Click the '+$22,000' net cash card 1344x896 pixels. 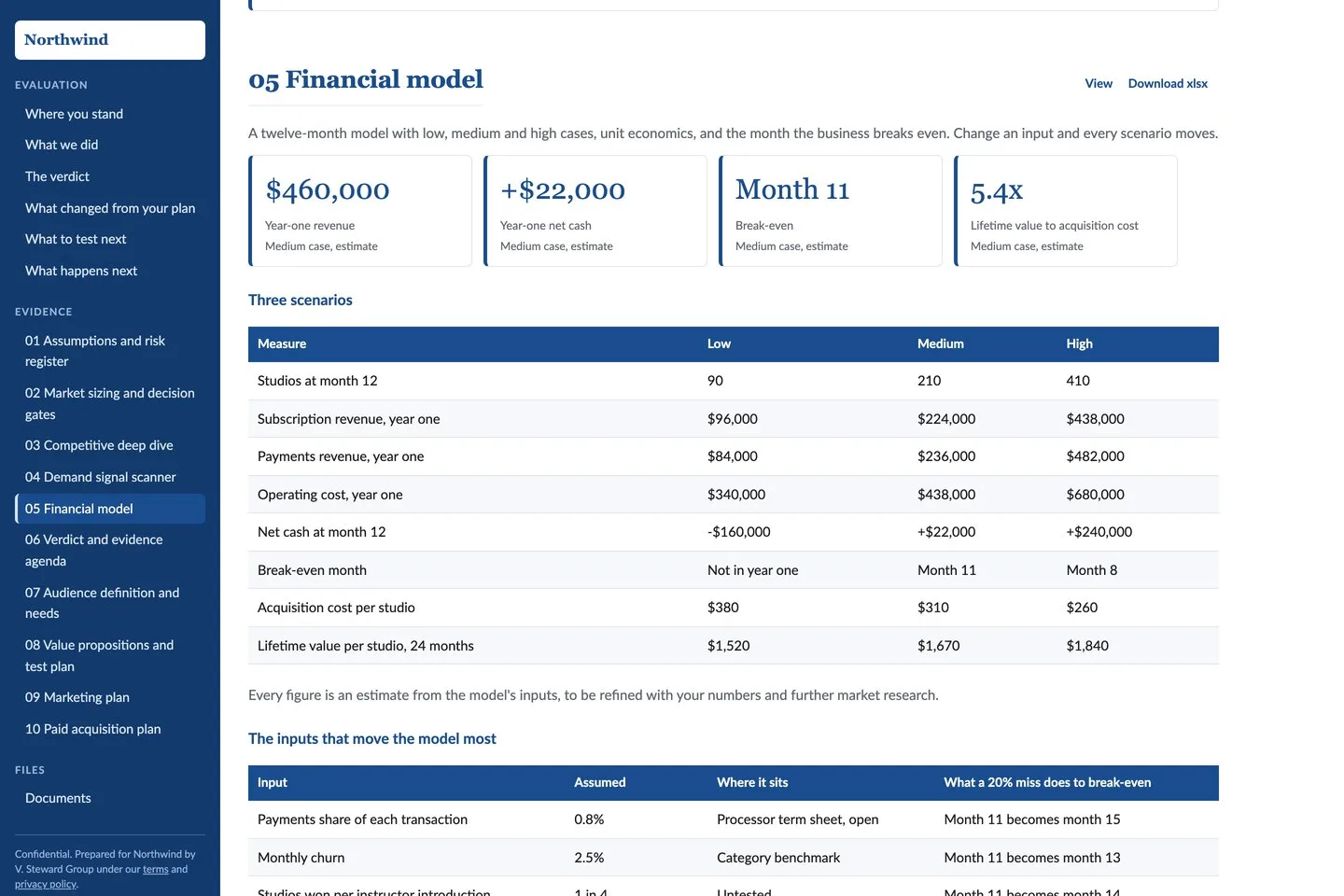[x=595, y=211]
